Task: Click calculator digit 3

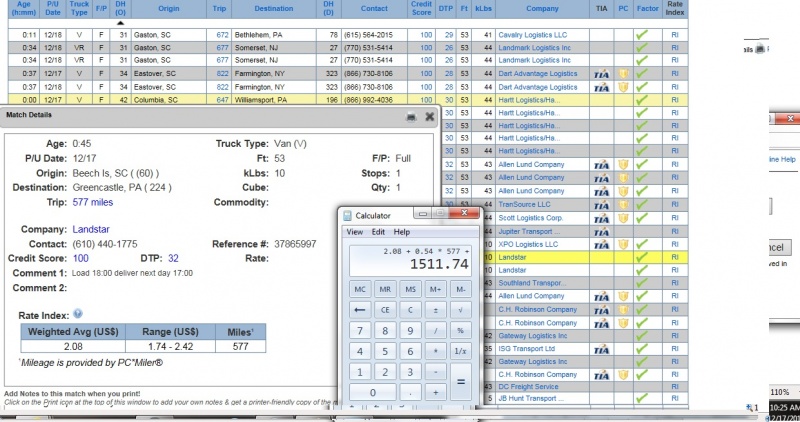Action: [410, 372]
